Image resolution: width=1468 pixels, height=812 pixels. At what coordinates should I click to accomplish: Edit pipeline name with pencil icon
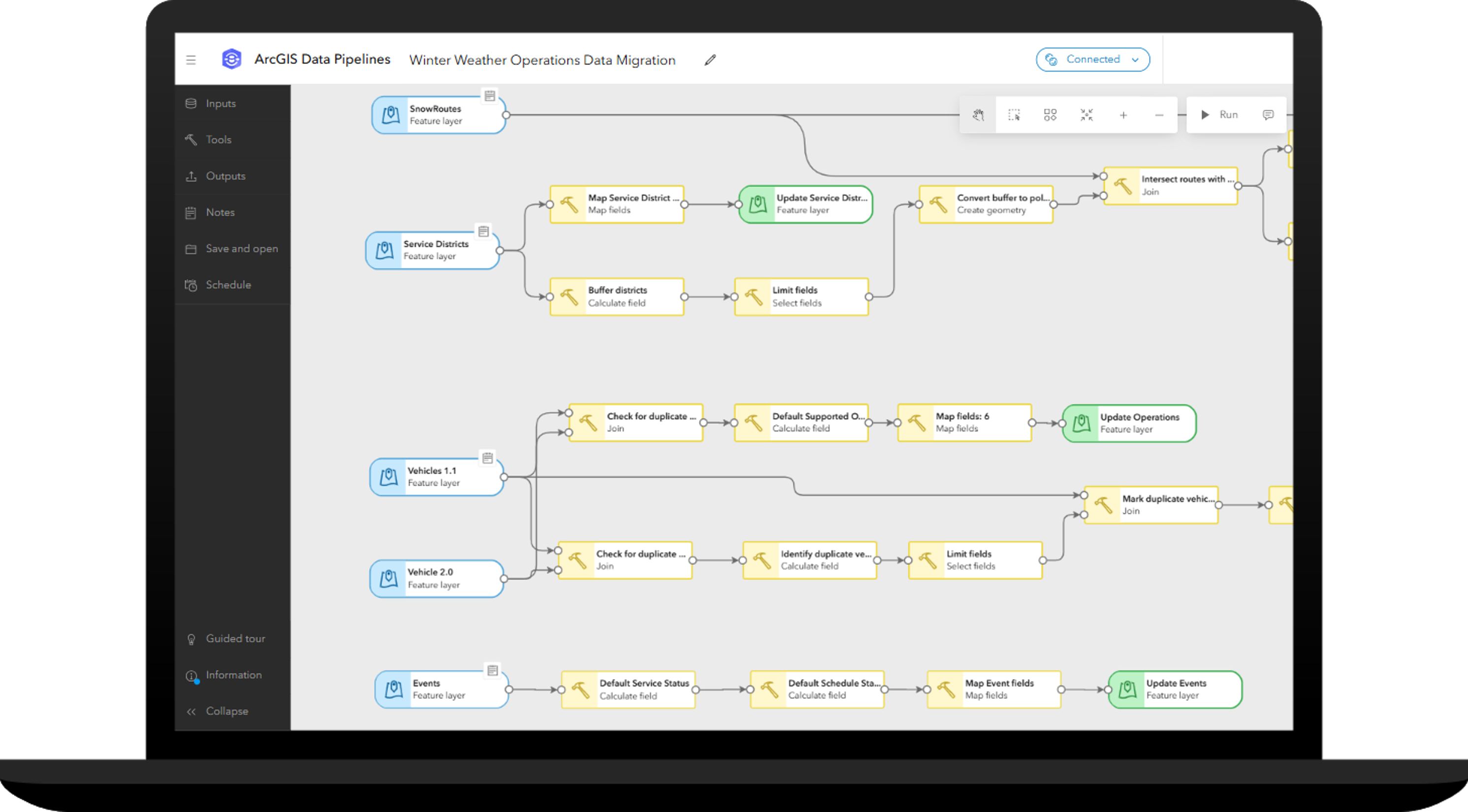(x=709, y=60)
